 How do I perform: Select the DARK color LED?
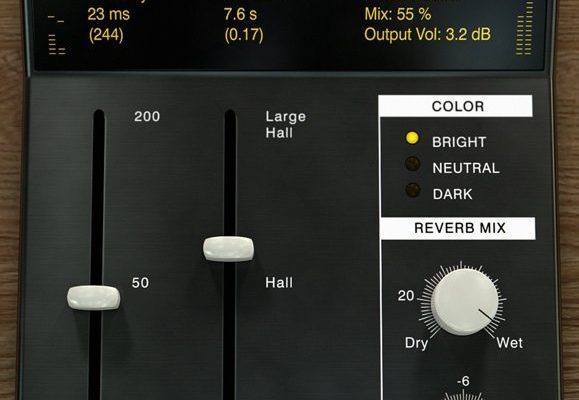413,190
